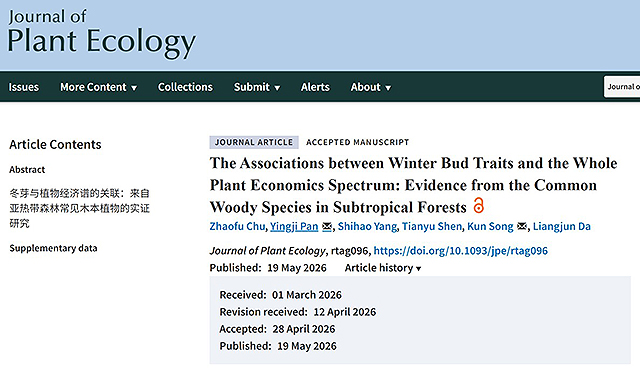
Task: Expand the About menu
Action: coord(371,87)
